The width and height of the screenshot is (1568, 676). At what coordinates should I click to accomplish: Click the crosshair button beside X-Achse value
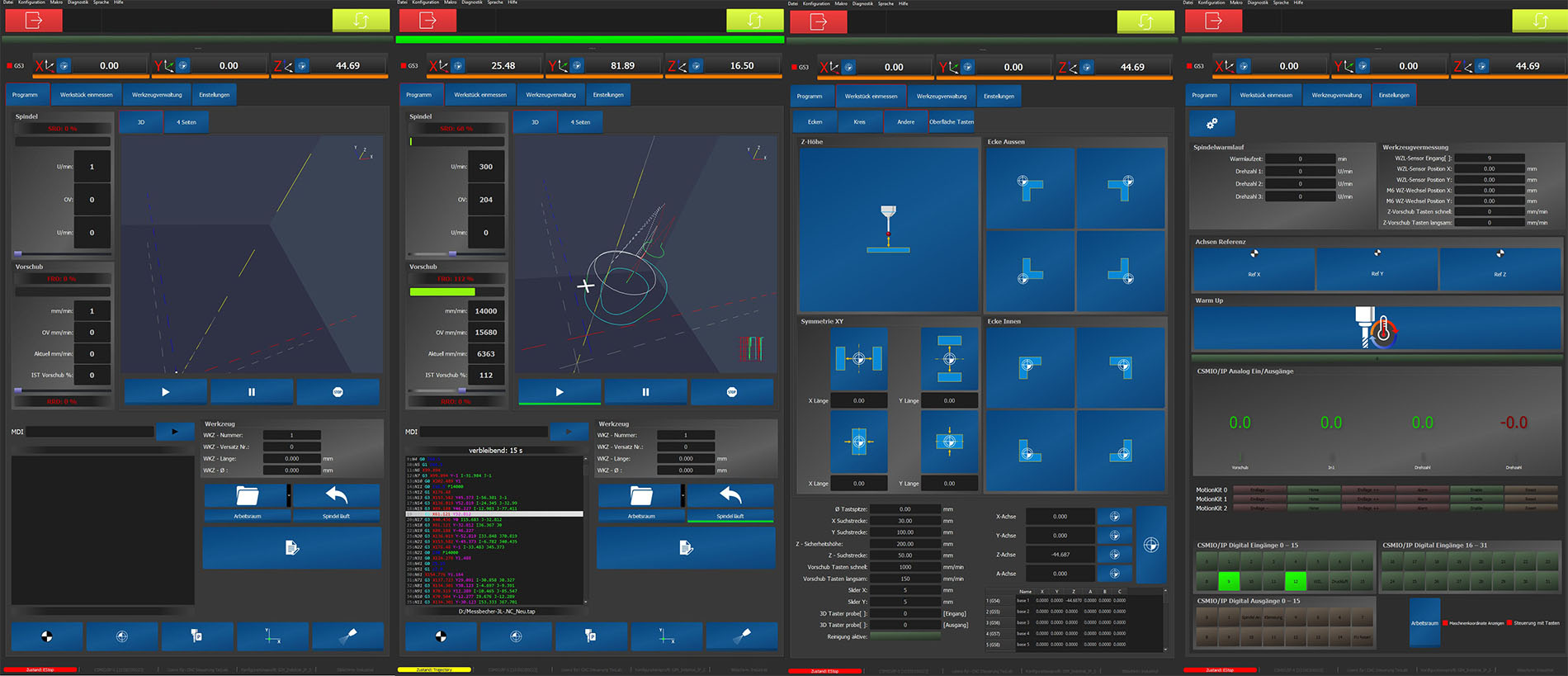[1114, 516]
